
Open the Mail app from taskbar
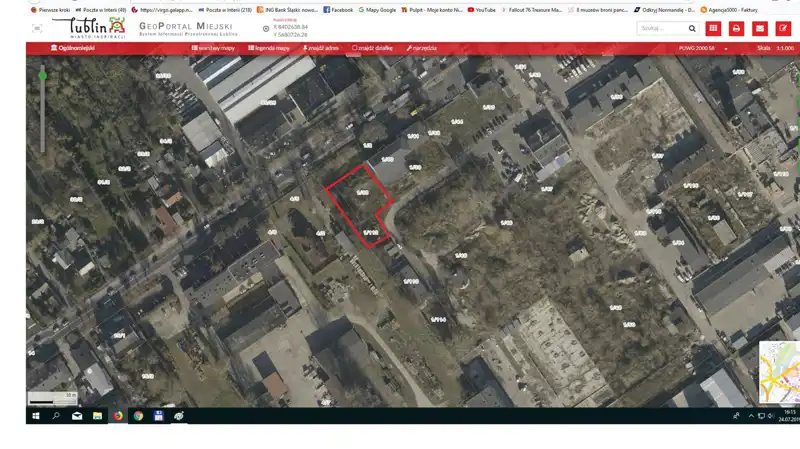click(77, 416)
